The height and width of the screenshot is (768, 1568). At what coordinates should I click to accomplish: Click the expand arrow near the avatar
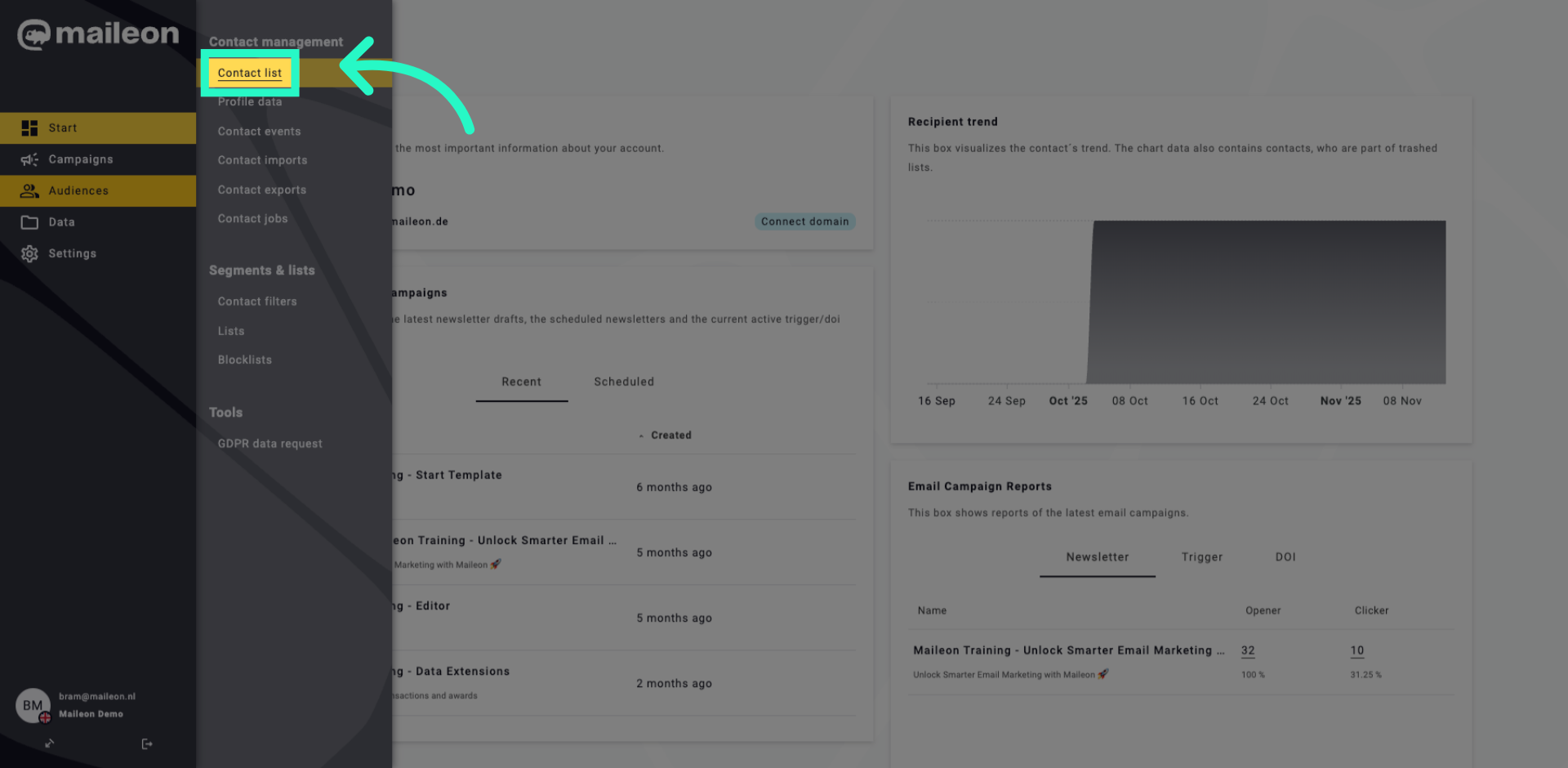[49, 743]
